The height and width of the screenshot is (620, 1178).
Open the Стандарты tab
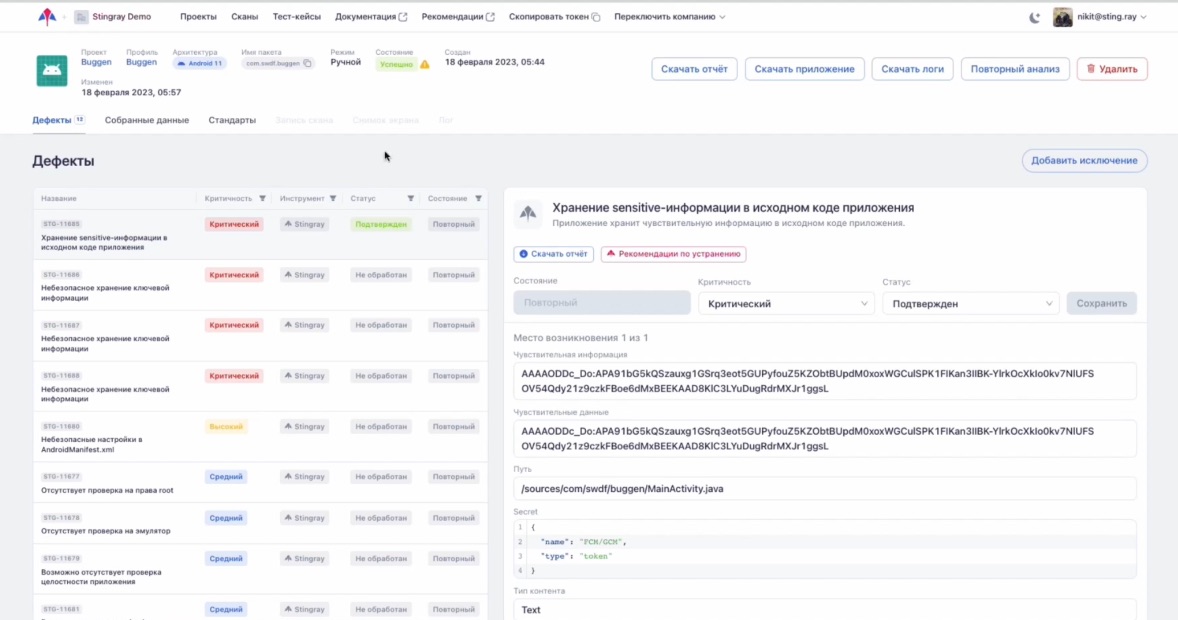pos(232,120)
